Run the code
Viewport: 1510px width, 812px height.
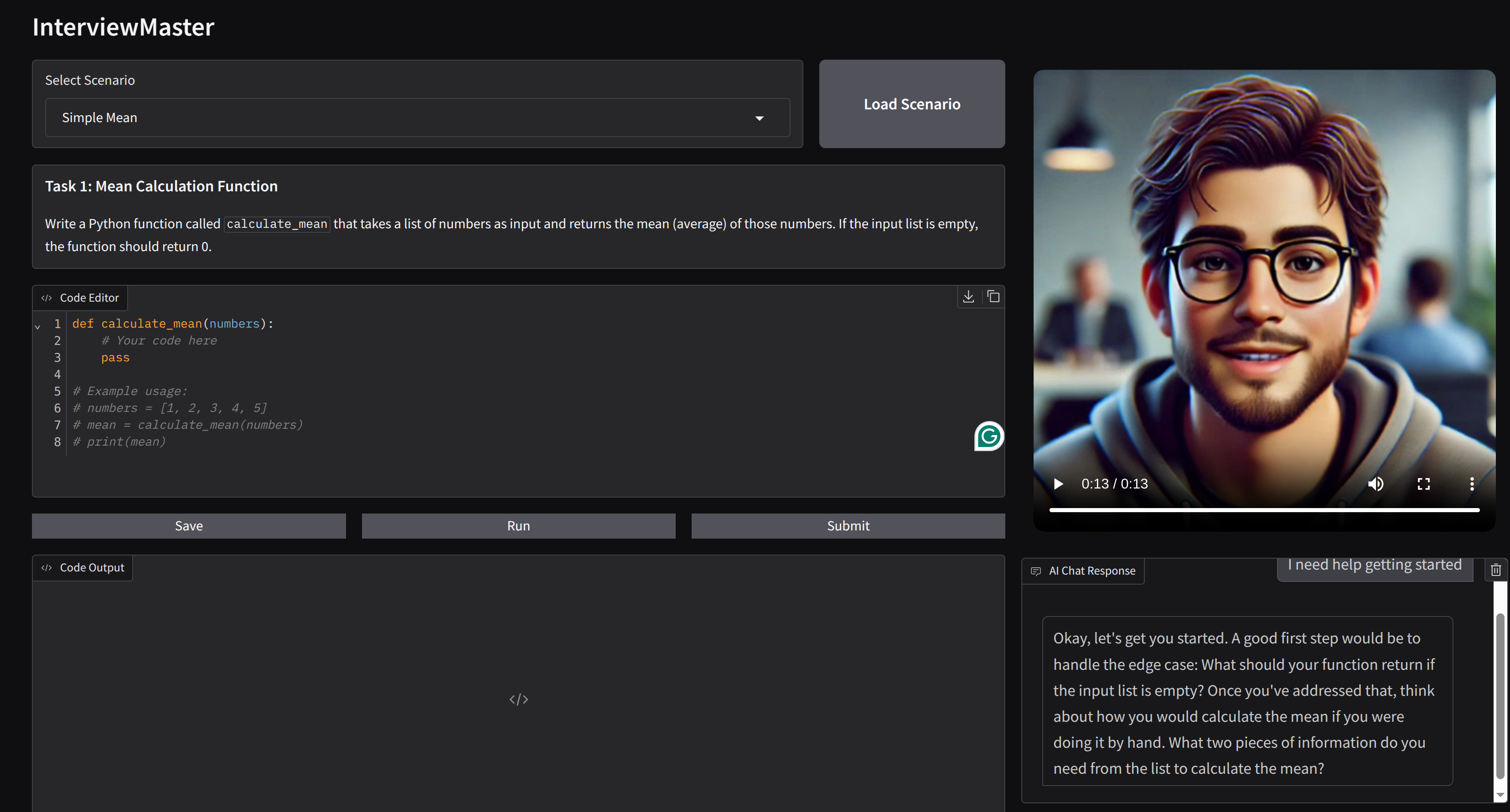point(518,526)
